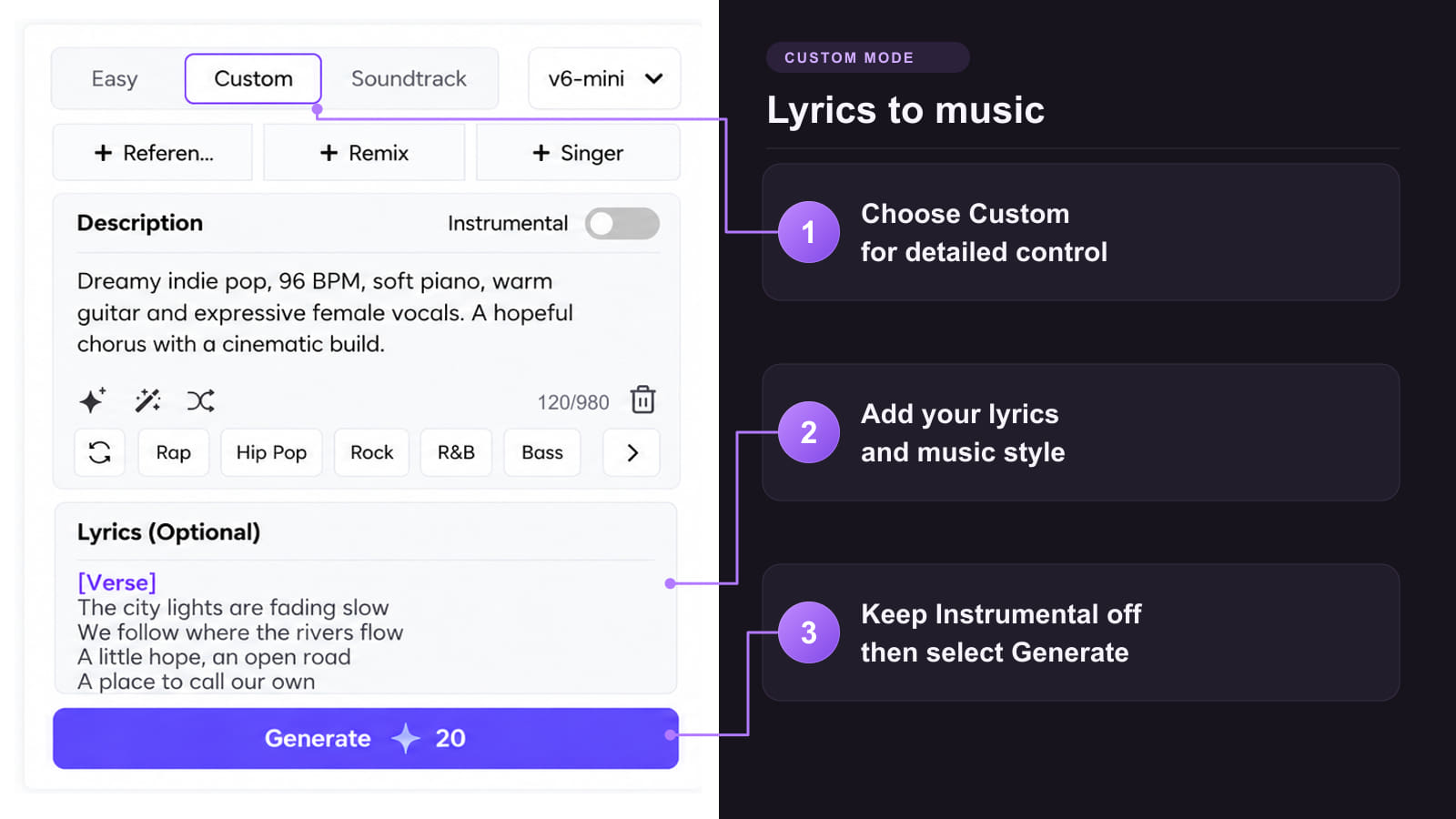Choose the Rock style tag
Screen dimensions: 1456x819
click(x=371, y=452)
